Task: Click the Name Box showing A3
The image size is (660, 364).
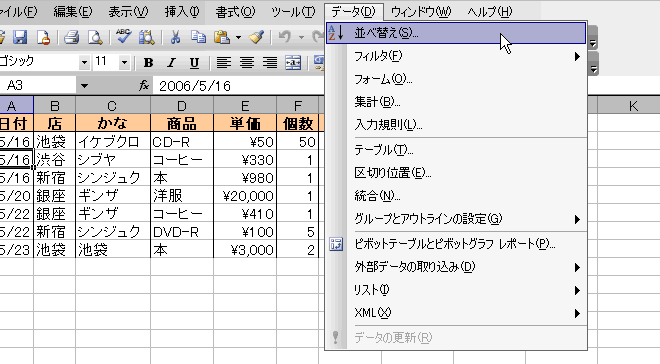Action: [38, 86]
